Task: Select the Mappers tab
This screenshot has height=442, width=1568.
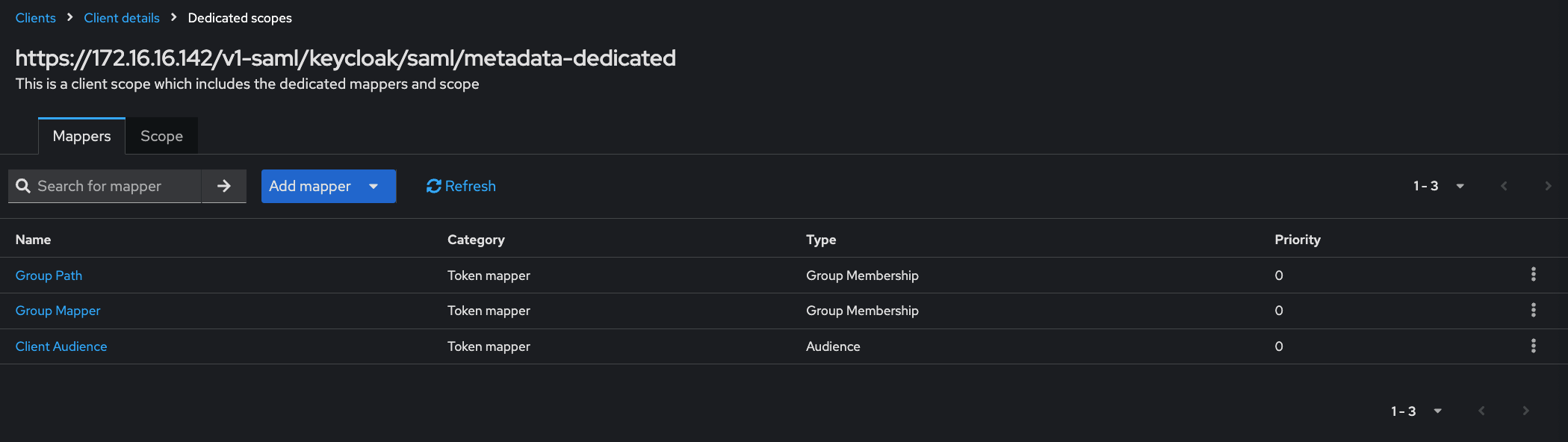Action: (x=81, y=136)
